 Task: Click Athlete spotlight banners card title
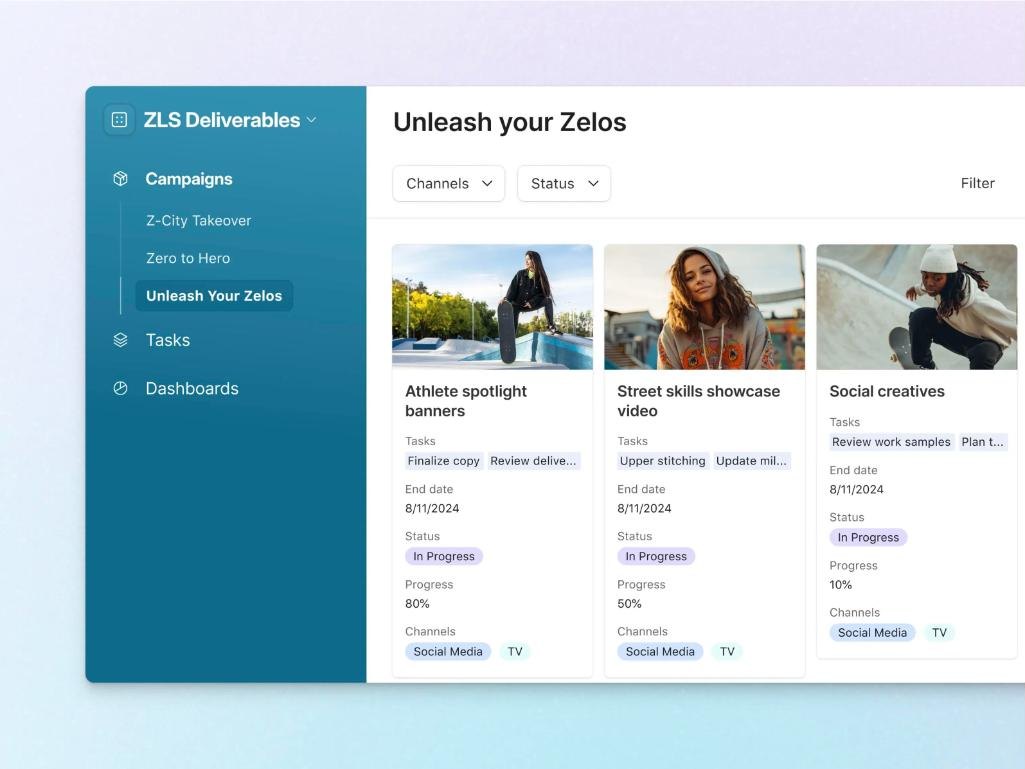pos(466,401)
